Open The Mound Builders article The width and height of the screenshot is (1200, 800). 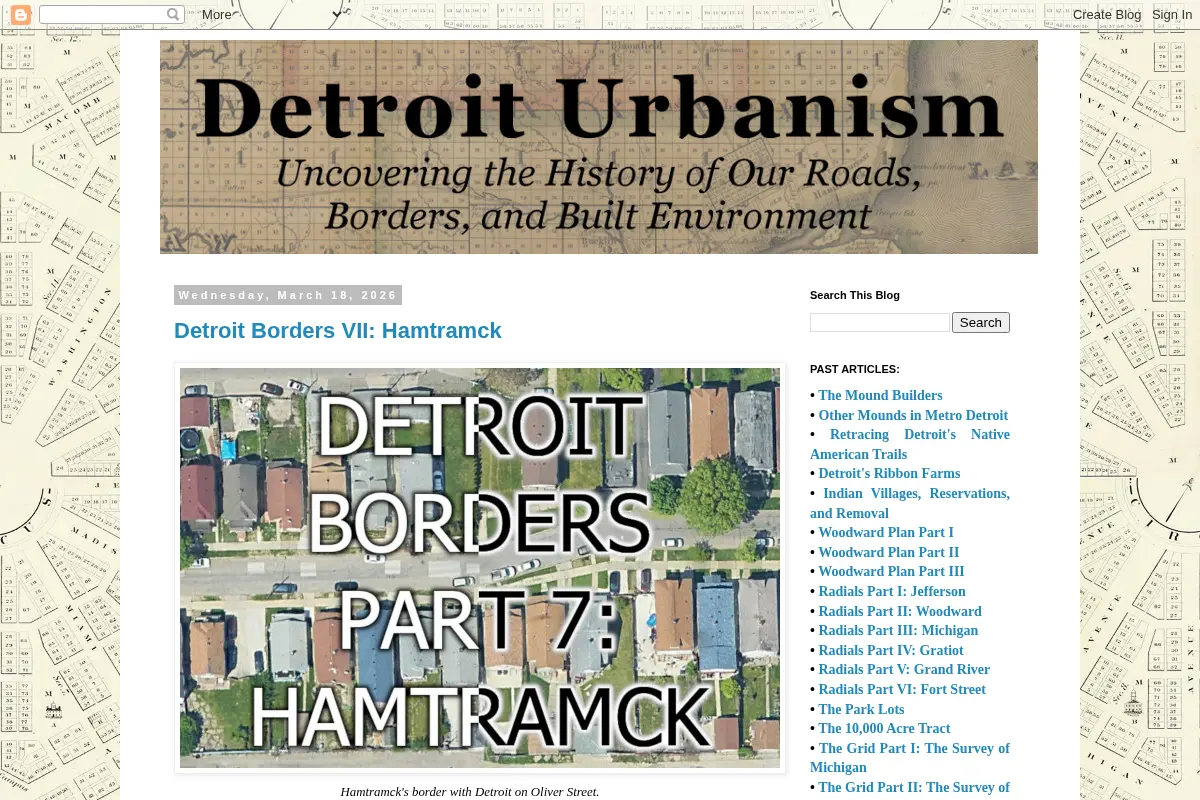(x=880, y=396)
